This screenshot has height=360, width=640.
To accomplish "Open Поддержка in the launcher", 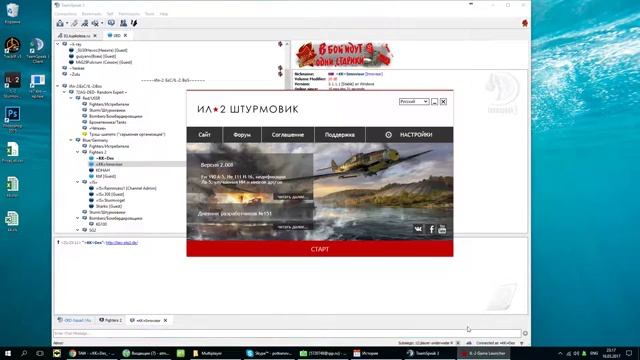I will (340, 135).
